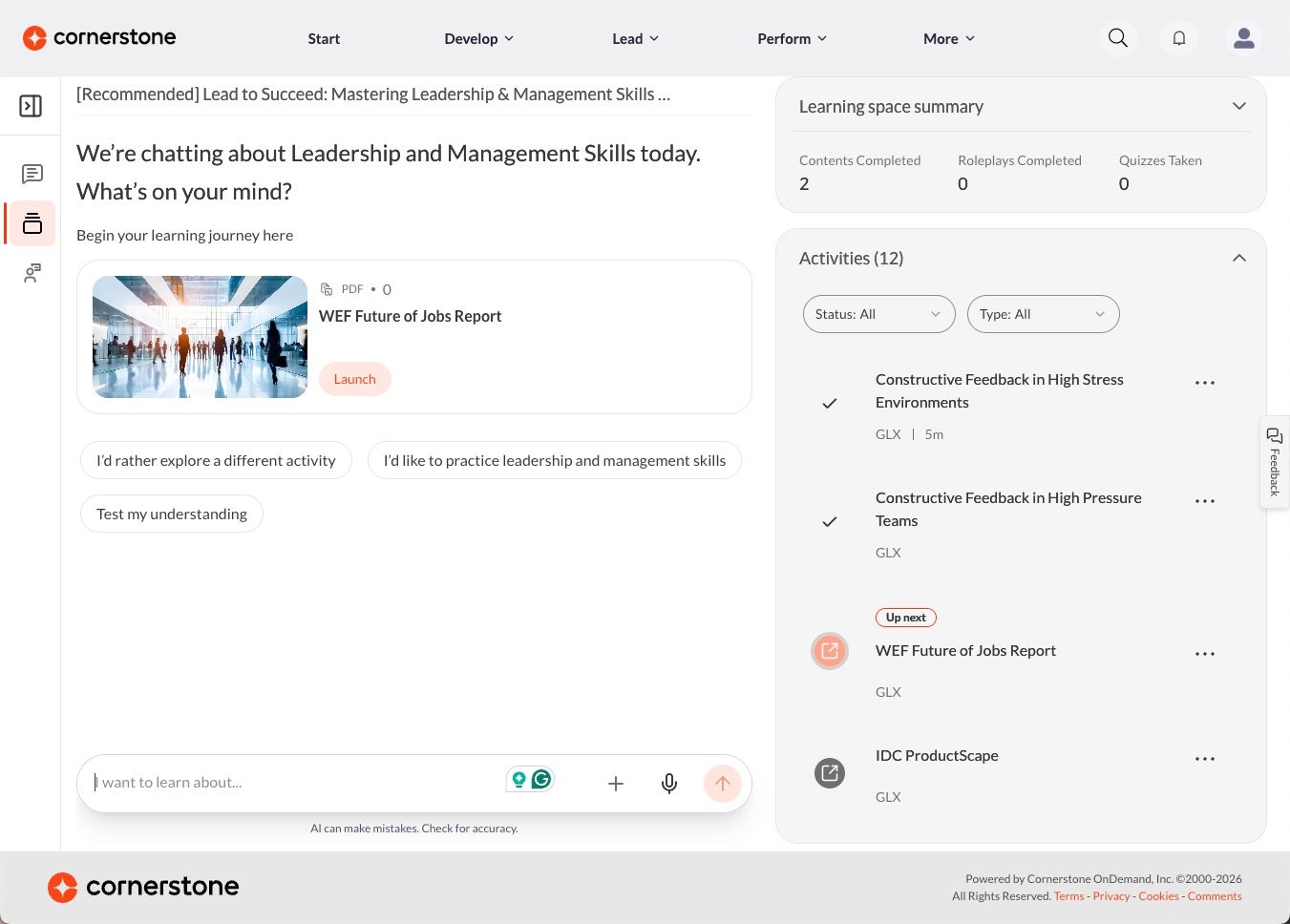Click the WEF report thumbnail image
Viewport: 1290px width, 924px height.
coord(200,337)
